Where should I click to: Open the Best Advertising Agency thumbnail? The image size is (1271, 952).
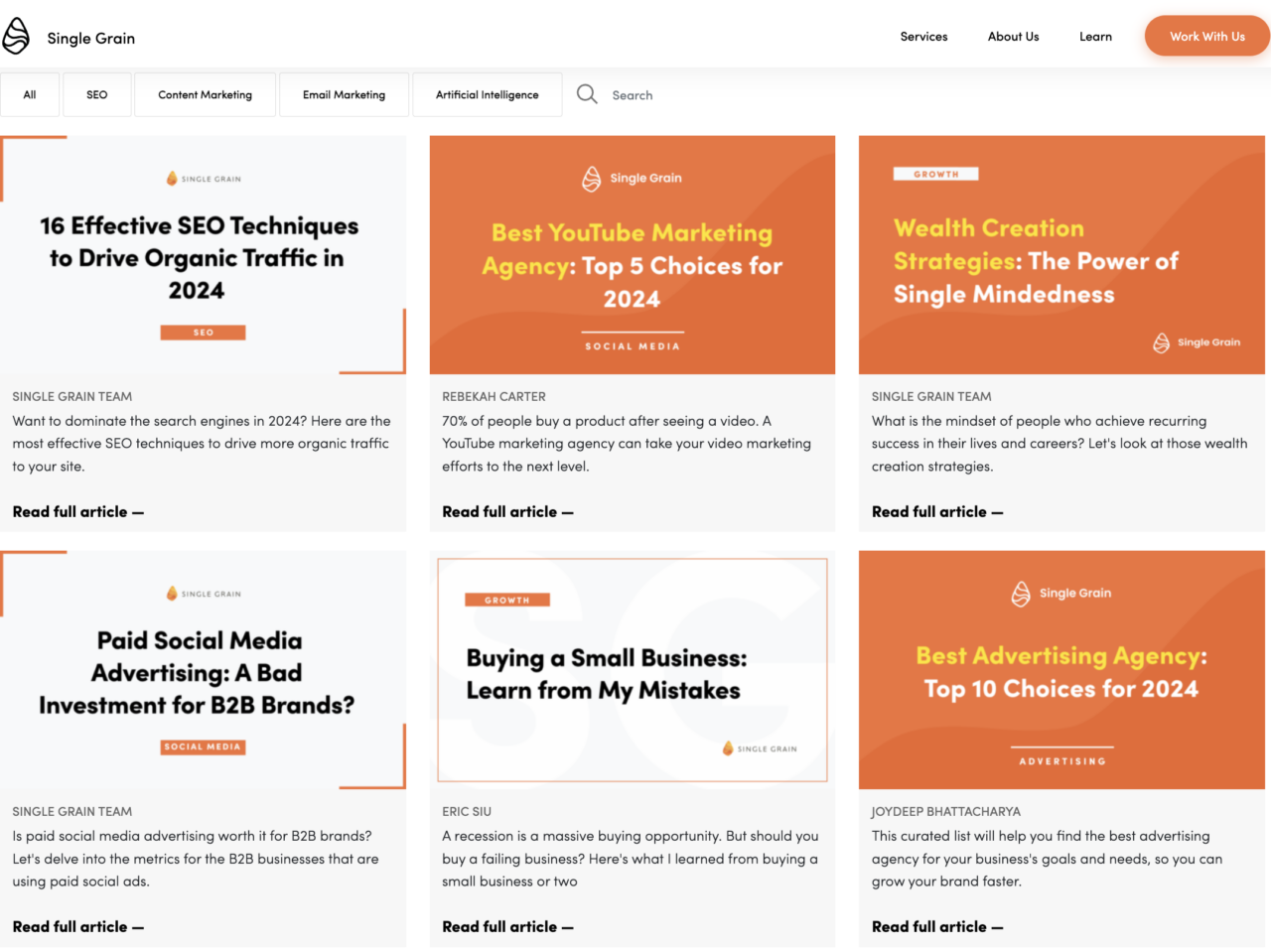pos(1061,670)
